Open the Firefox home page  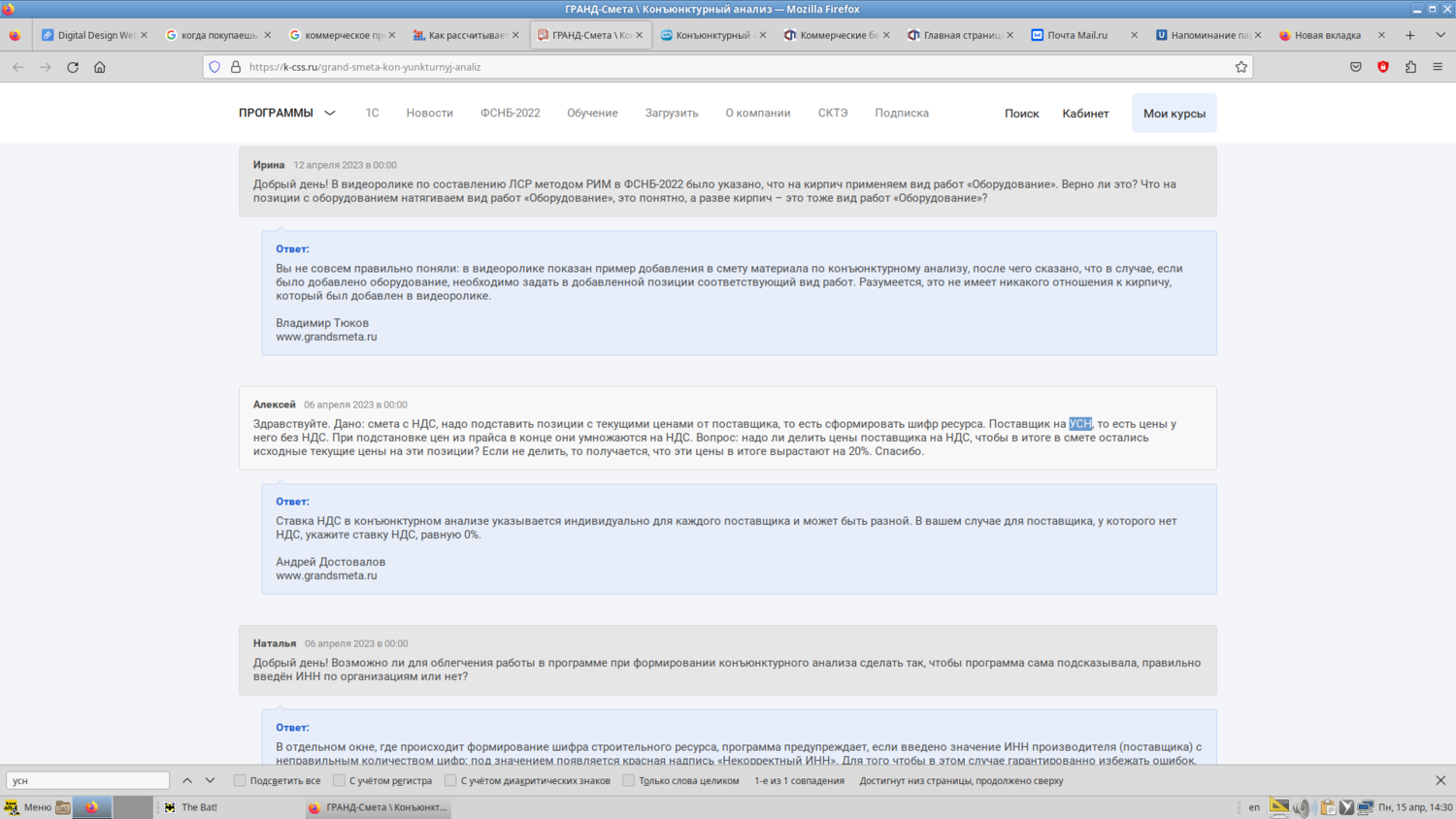click(x=100, y=67)
